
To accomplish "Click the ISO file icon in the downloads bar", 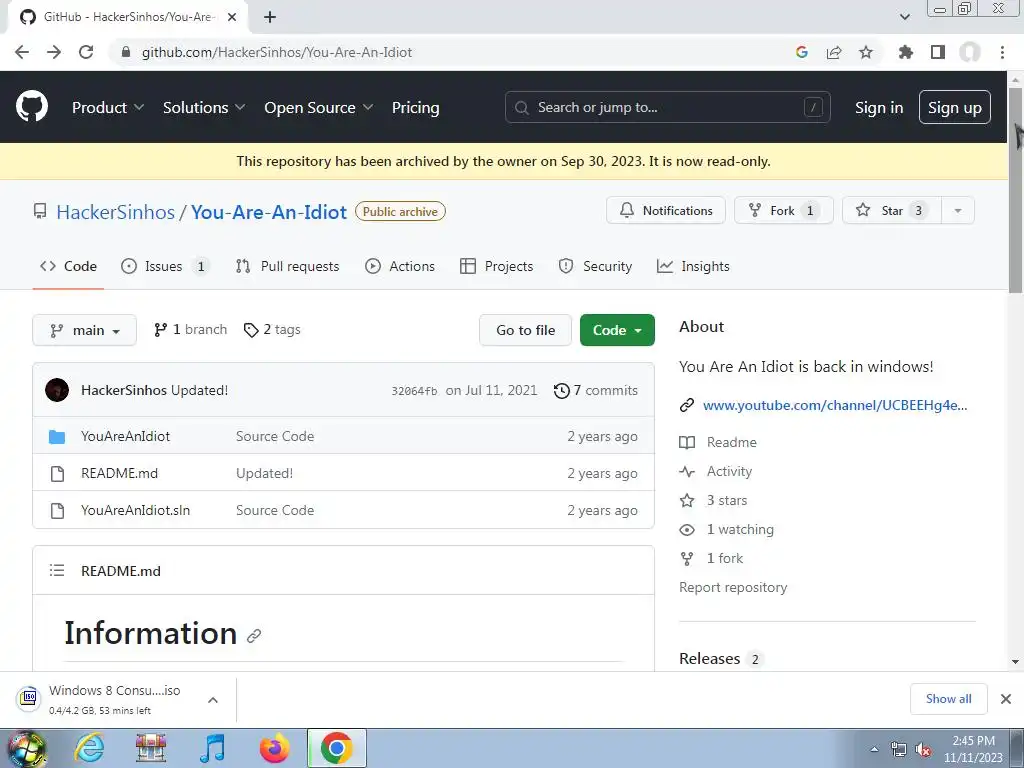I will [29, 698].
